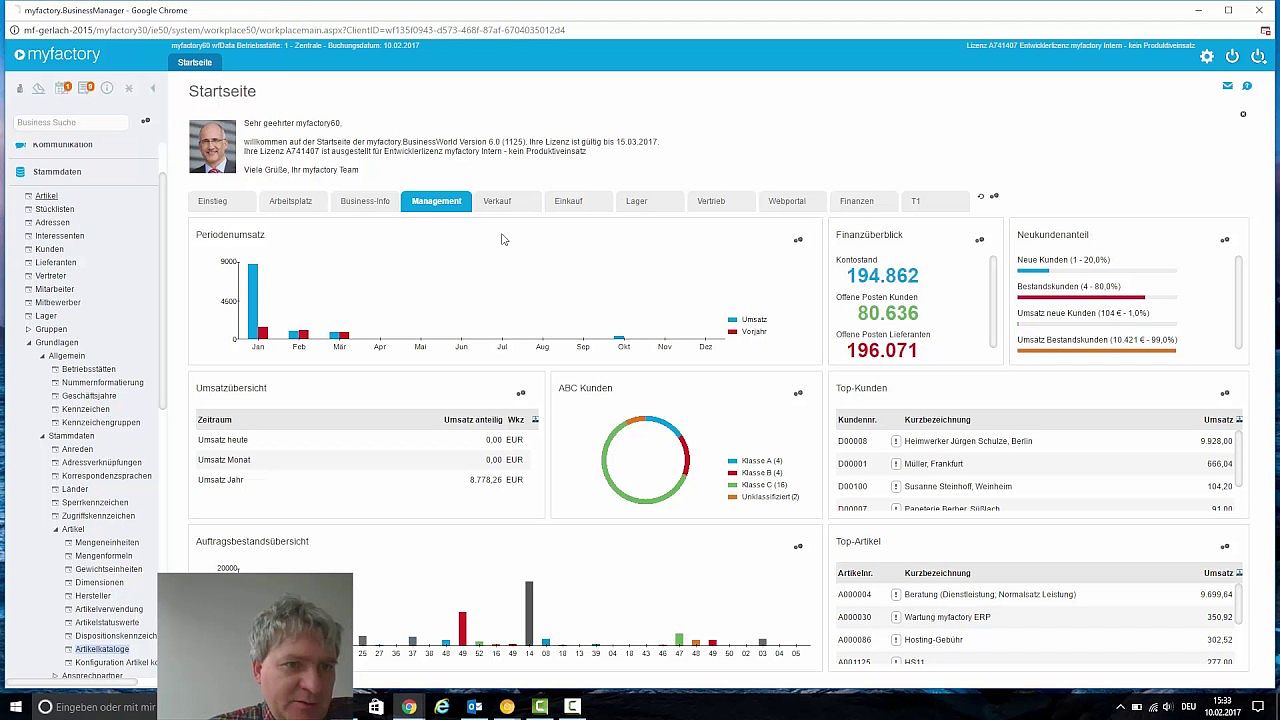
Task: Open the Stammdaten section
Action: (x=57, y=171)
